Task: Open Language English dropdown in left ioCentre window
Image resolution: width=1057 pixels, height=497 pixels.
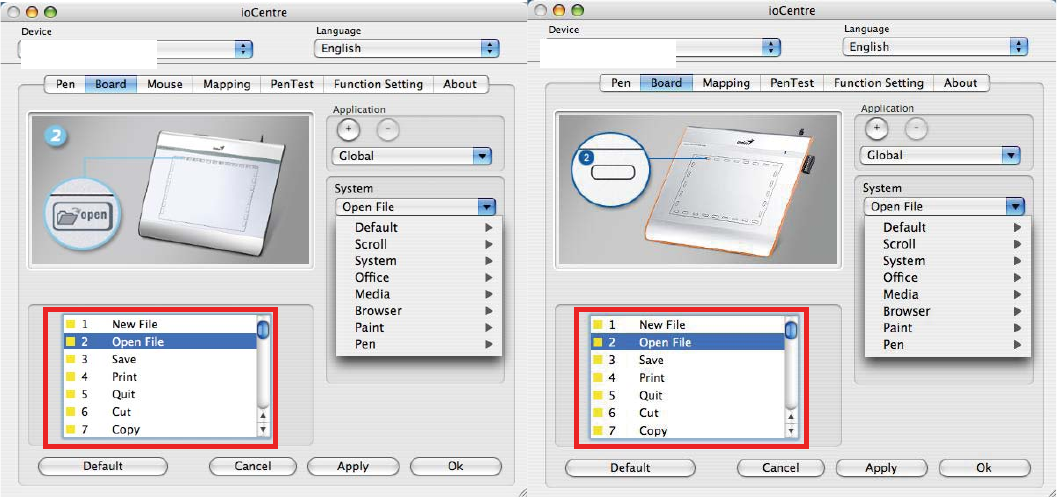Action: click(406, 49)
